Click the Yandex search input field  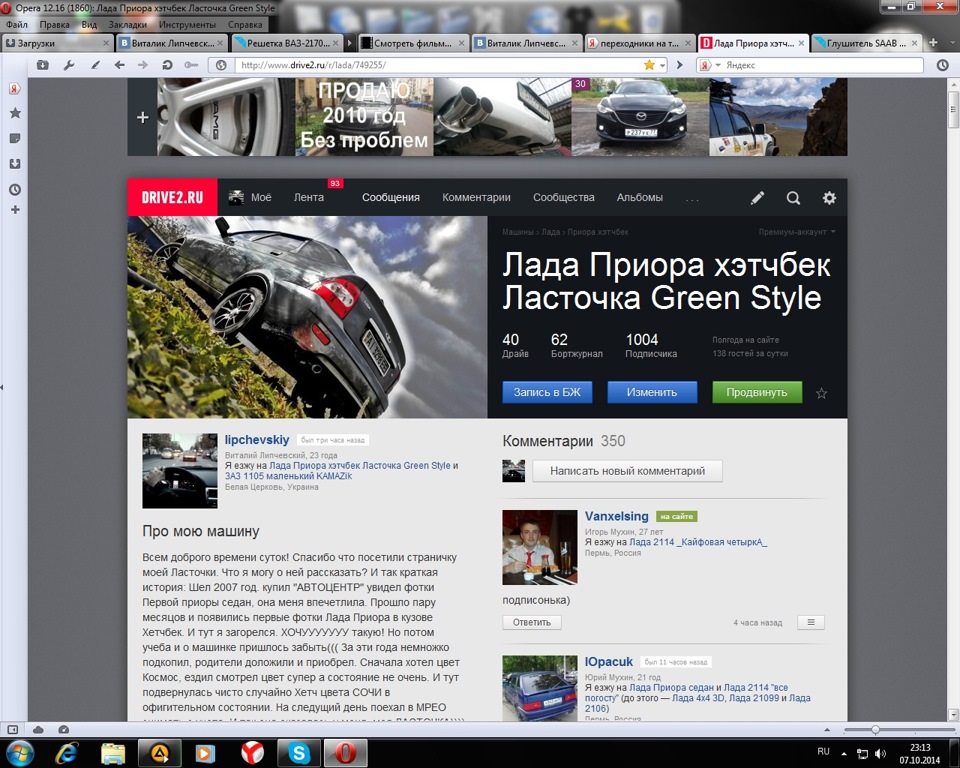[823, 65]
